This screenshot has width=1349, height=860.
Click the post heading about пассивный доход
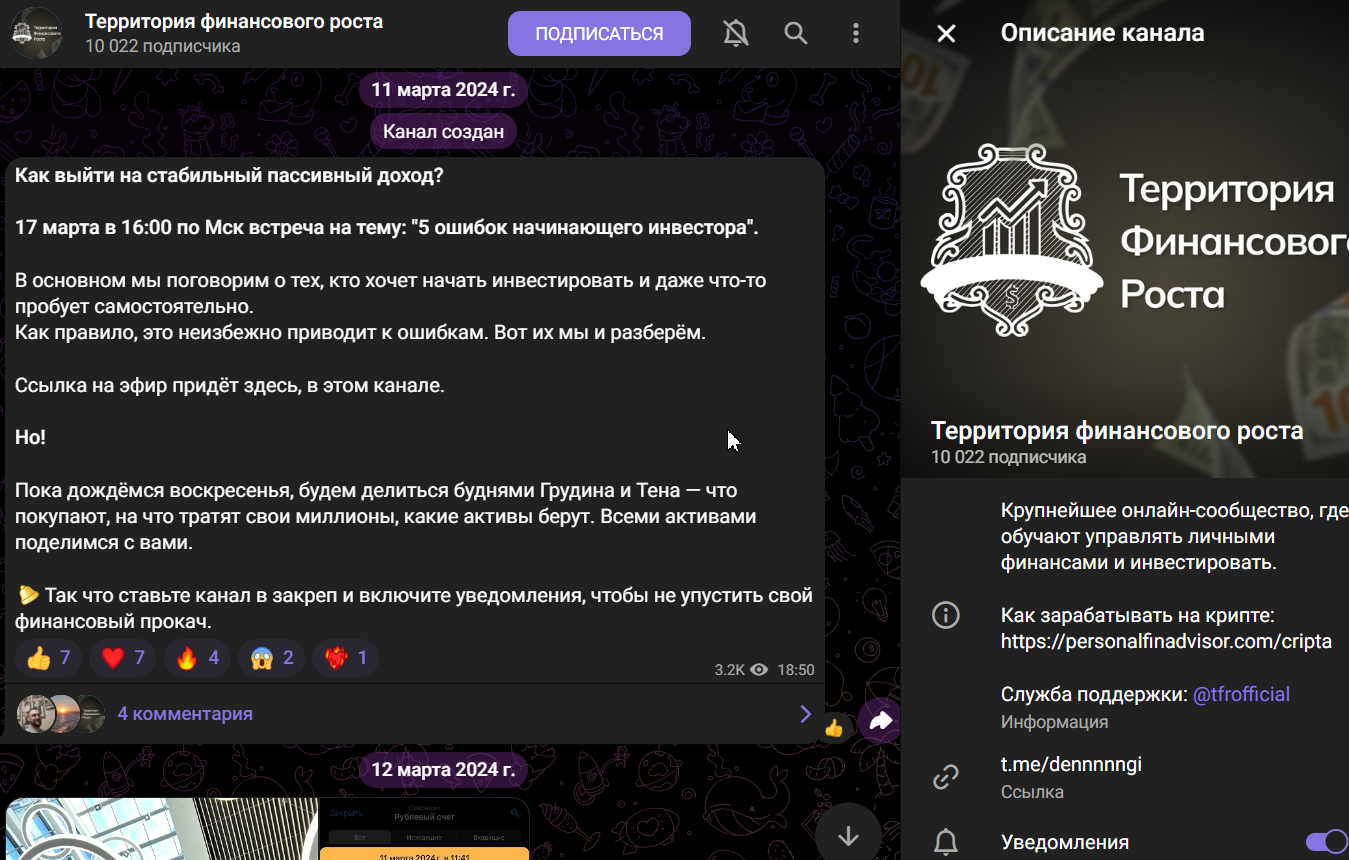(229, 175)
